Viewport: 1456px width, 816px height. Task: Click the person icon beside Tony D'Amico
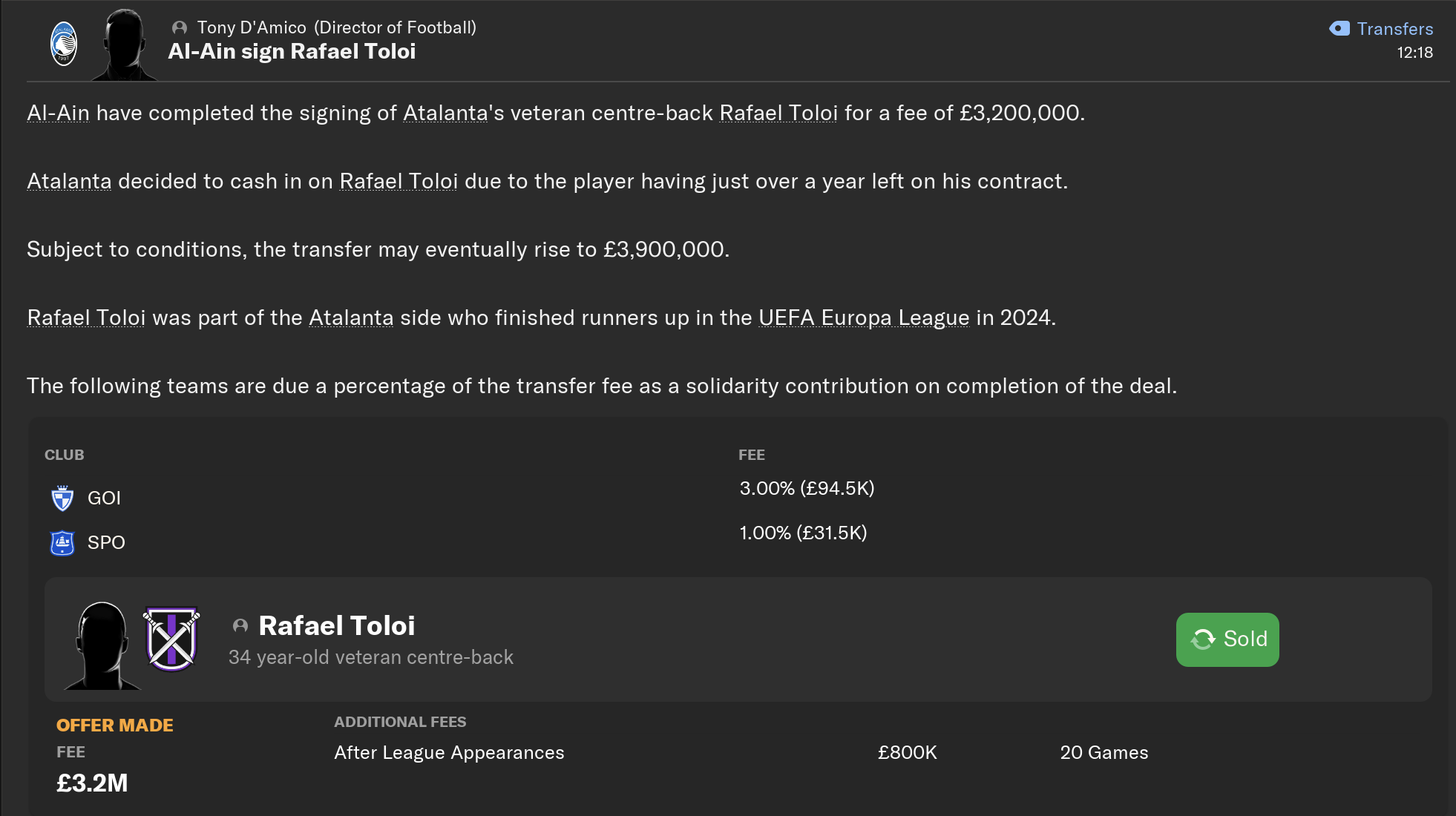click(x=179, y=27)
